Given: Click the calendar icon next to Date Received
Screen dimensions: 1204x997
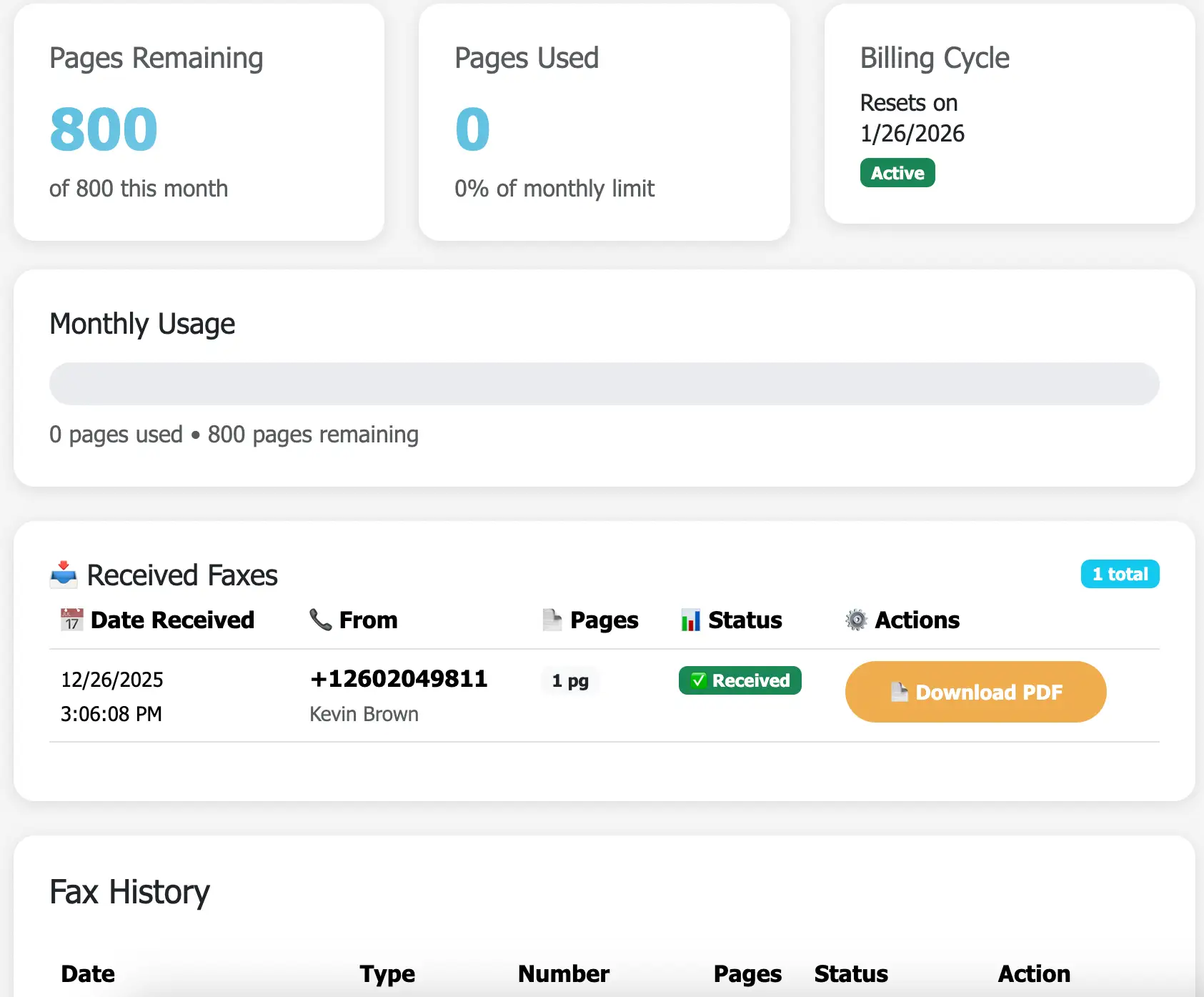Looking at the screenshot, I should [71, 620].
